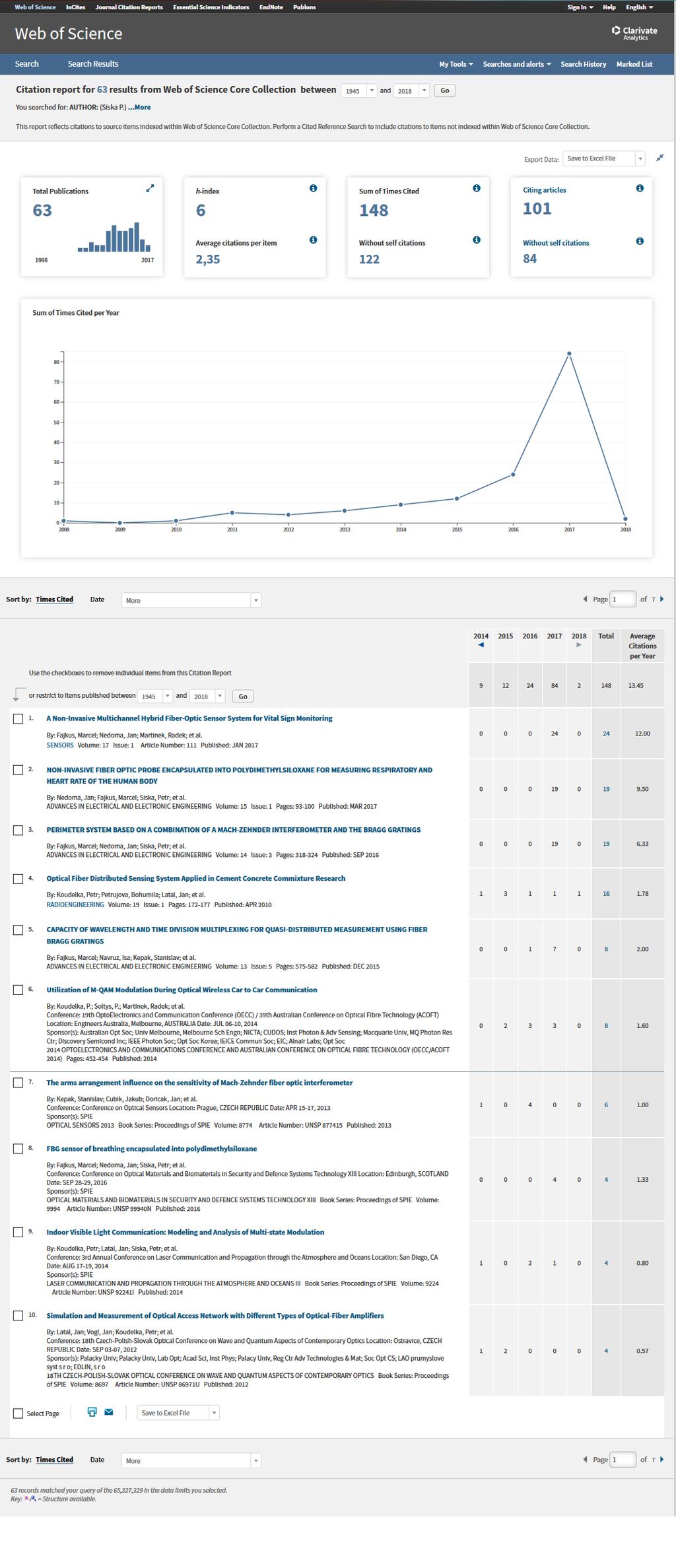Open info icon under Citing articles for Without self citations
Viewport: 676px width, 1568px height.
640,241
